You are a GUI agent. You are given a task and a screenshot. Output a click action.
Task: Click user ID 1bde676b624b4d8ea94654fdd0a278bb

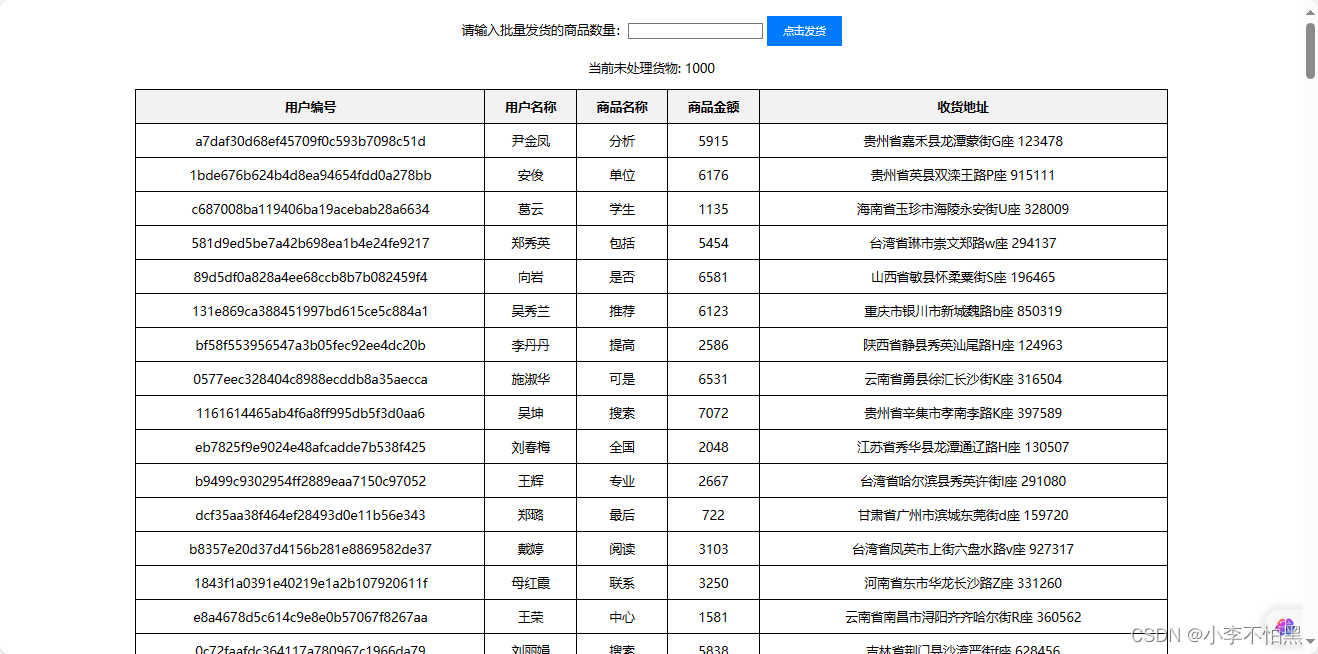[x=310, y=175]
